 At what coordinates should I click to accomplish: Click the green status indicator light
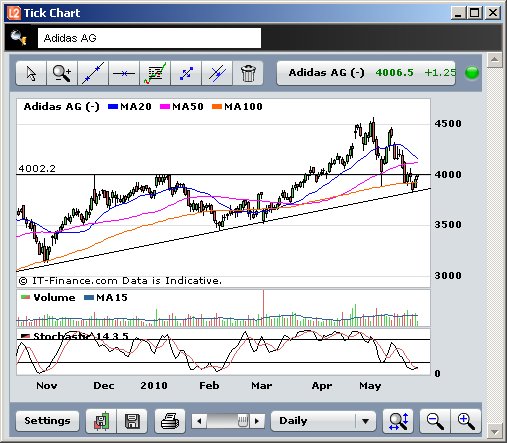472,73
